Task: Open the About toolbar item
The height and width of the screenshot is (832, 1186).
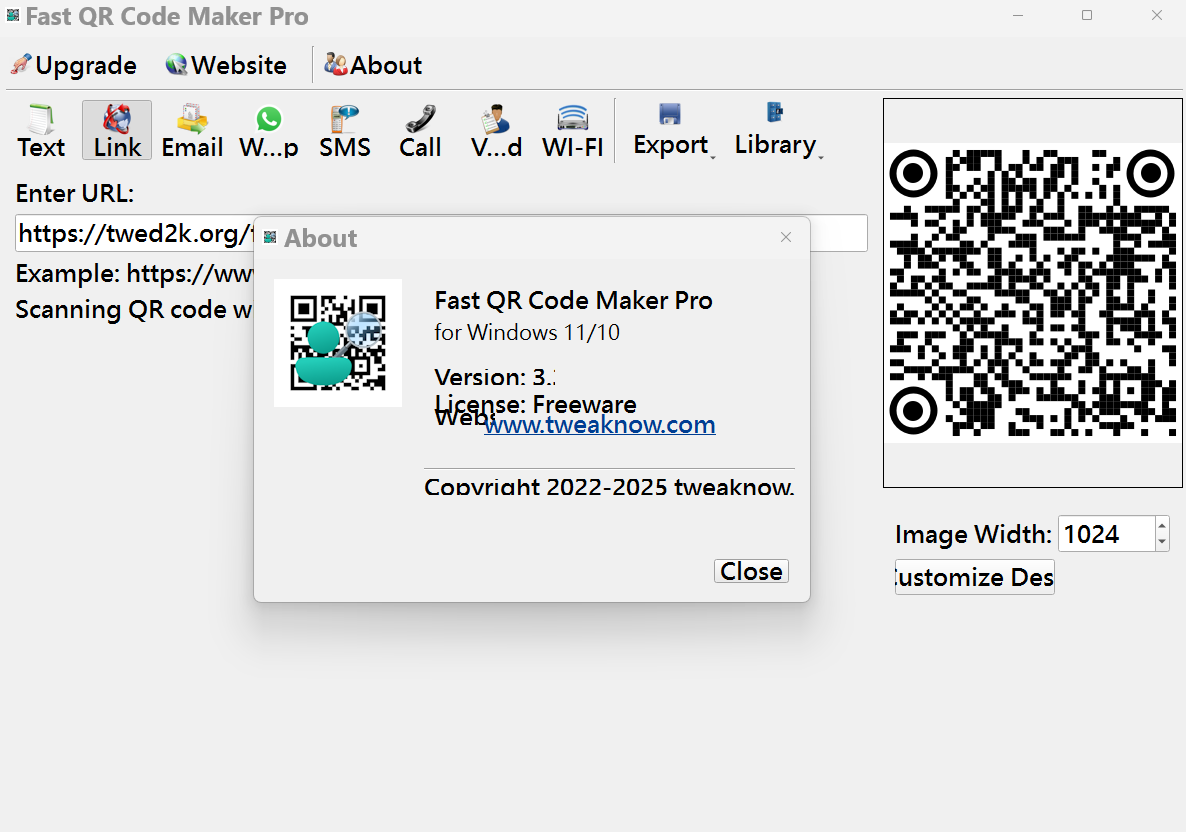Action: [373, 65]
